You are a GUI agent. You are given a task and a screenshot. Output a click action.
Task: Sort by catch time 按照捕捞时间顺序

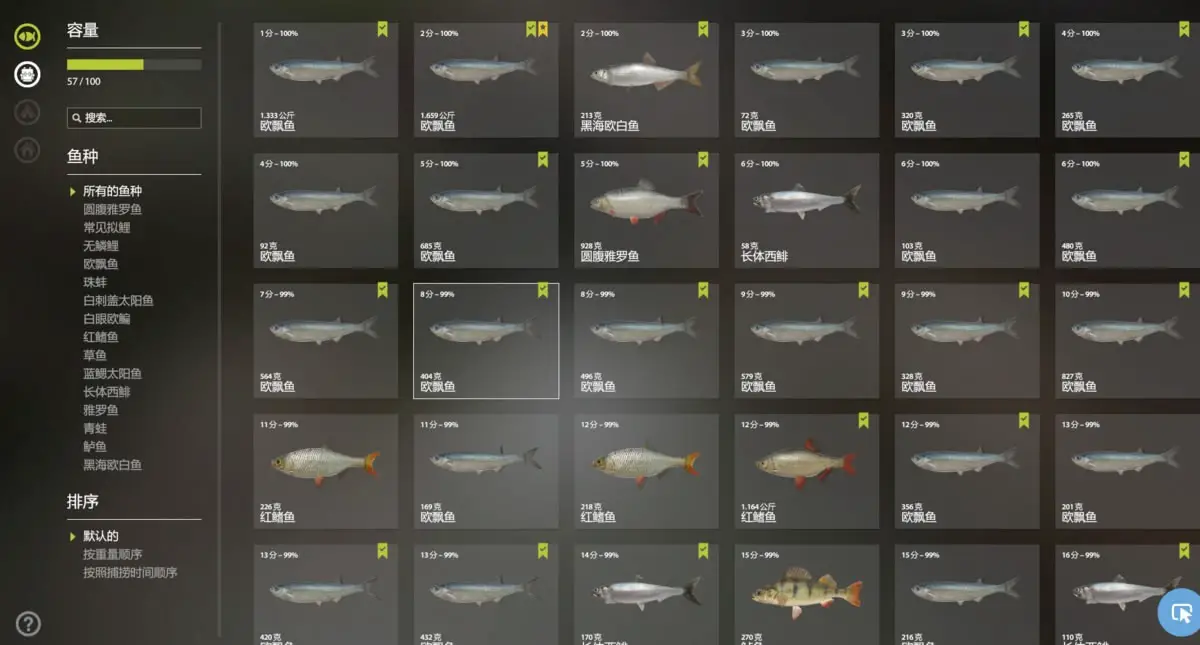pyautogui.click(x=130, y=573)
